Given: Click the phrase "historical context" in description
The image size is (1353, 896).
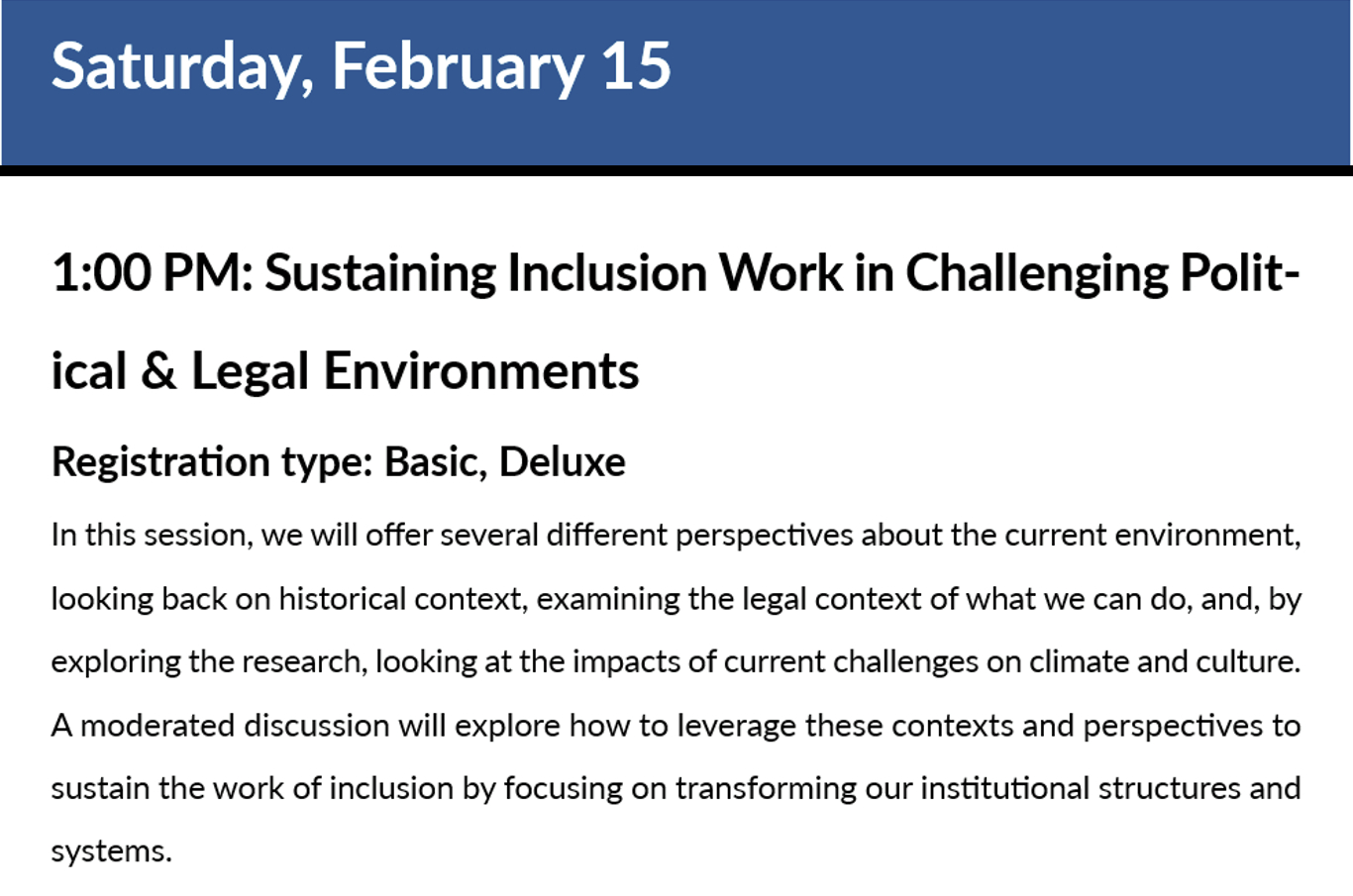Looking at the screenshot, I should [x=400, y=599].
